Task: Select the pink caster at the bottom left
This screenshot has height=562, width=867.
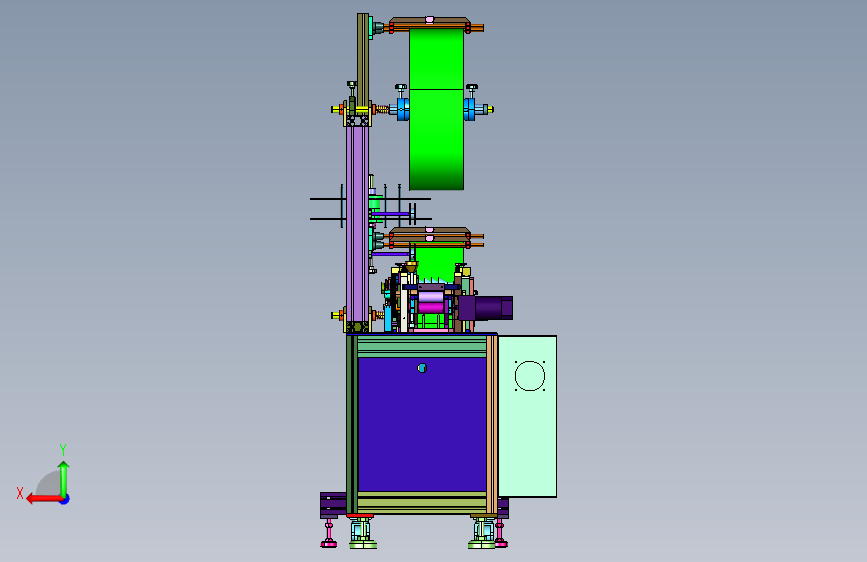Action: click(329, 534)
